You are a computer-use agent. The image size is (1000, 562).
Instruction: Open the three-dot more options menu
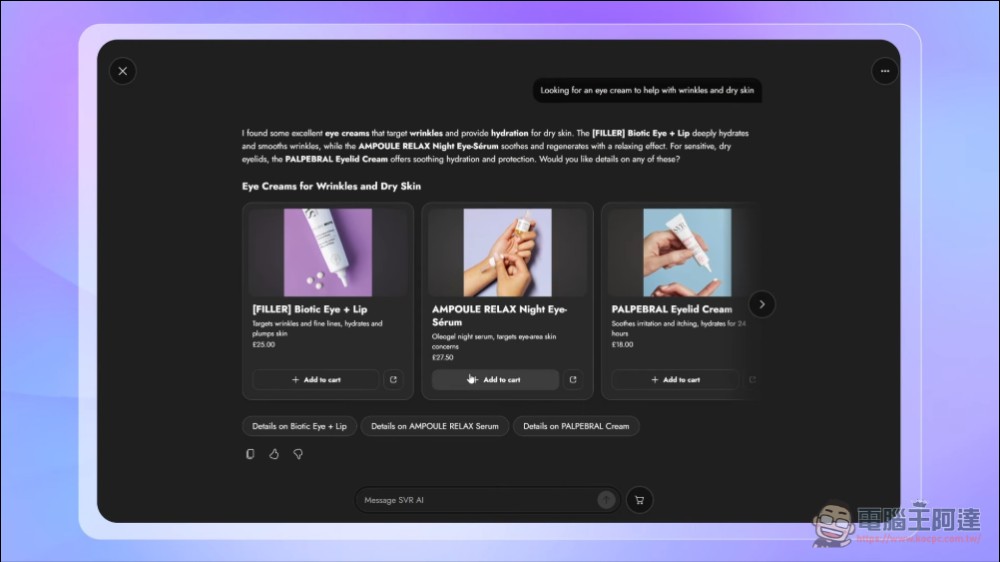click(884, 71)
